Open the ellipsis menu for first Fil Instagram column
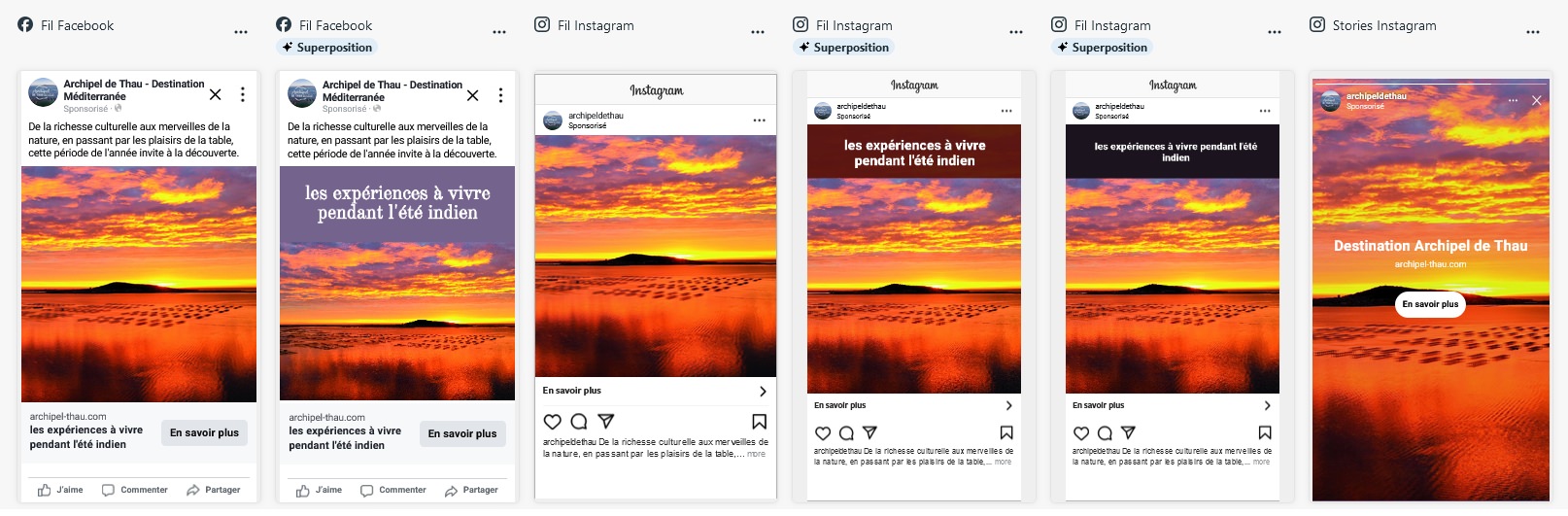 758,32
